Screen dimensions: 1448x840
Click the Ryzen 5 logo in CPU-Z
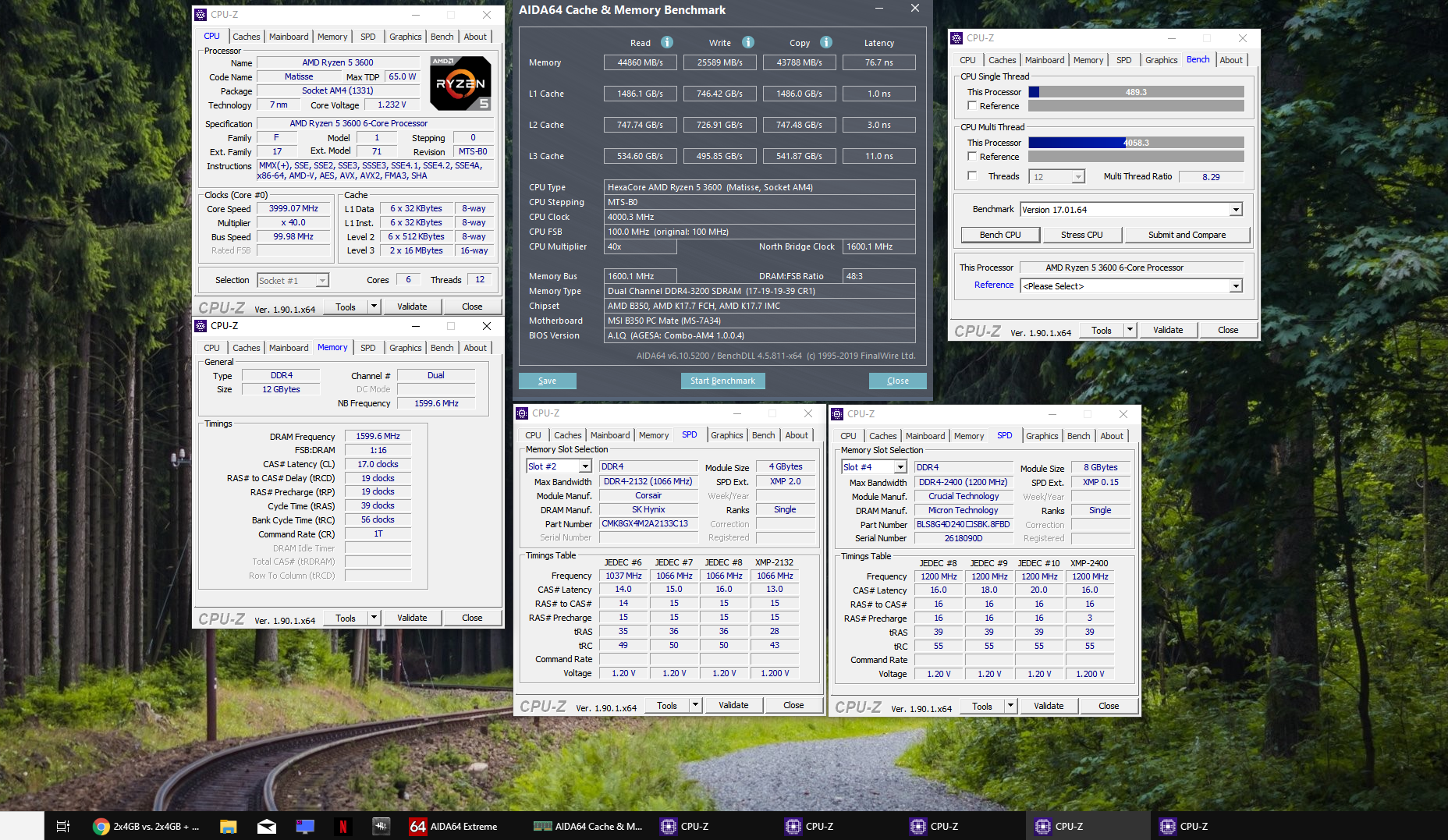point(460,83)
